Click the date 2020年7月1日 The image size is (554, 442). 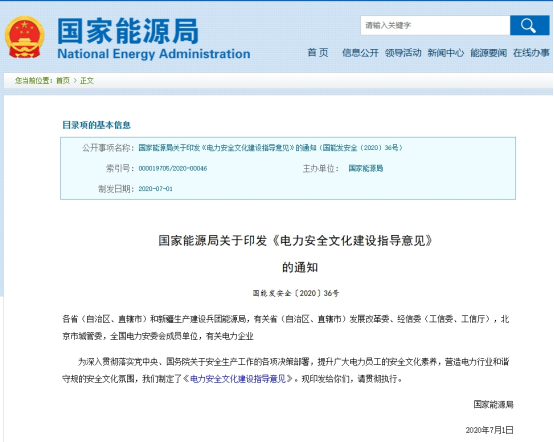pyautogui.click(x=489, y=430)
